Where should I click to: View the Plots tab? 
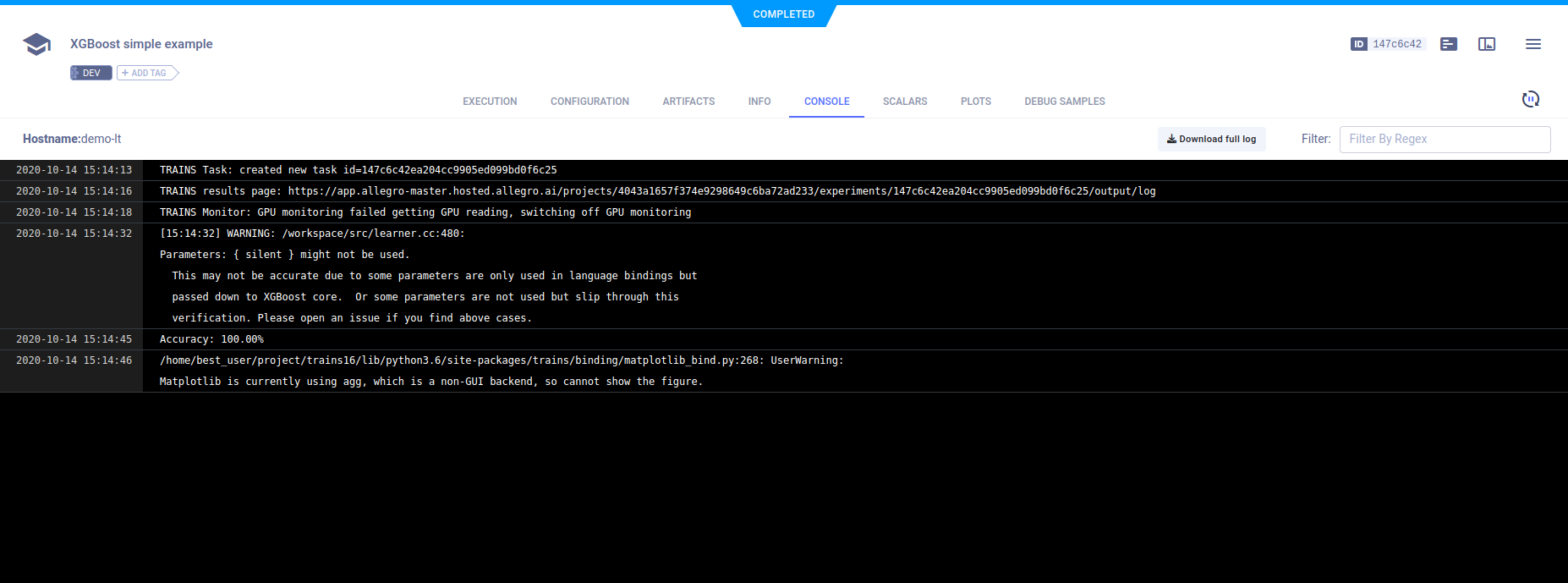pyautogui.click(x=975, y=102)
